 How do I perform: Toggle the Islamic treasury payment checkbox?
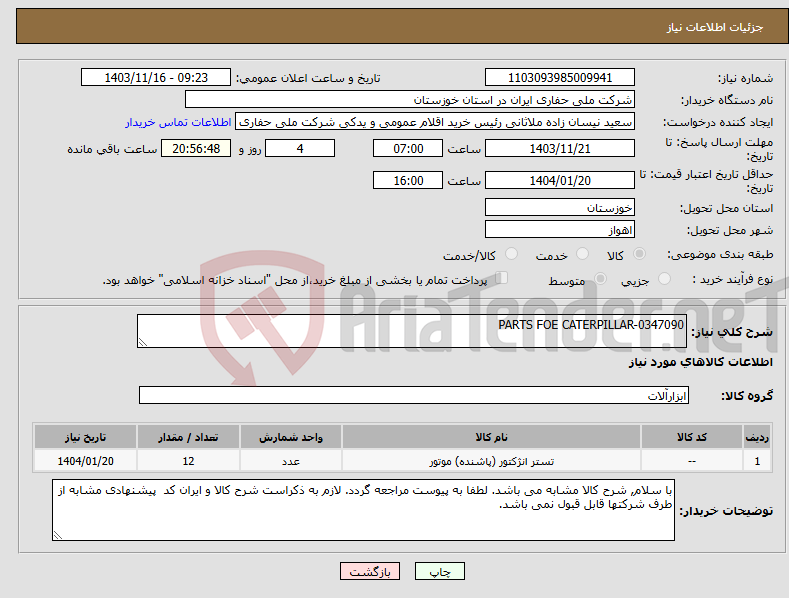502,278
